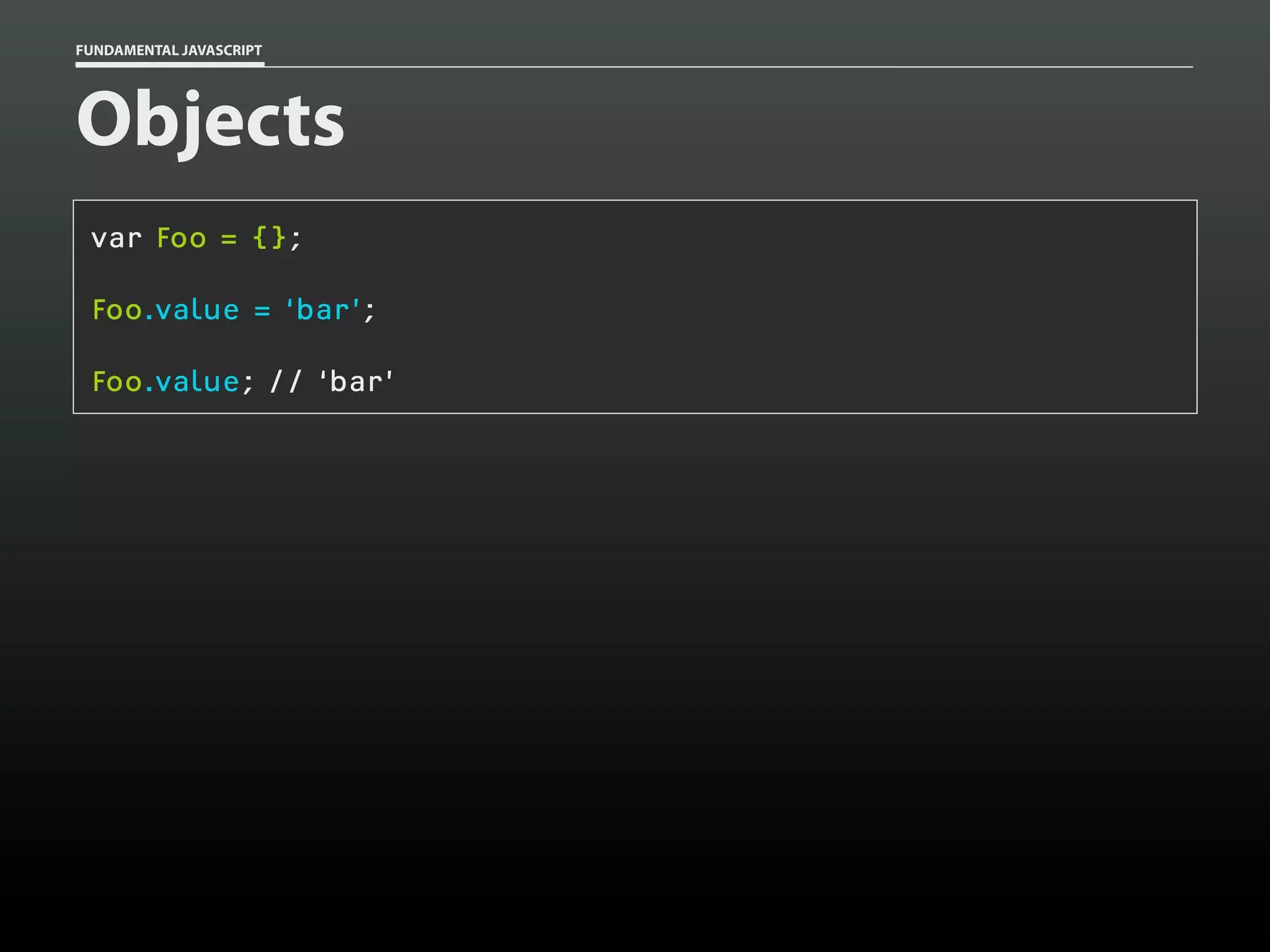1270x952 pixels.
Task: Click the semicolon ending the 'bar' assignment
Action: pyautogui.click(x=370, y=312)
